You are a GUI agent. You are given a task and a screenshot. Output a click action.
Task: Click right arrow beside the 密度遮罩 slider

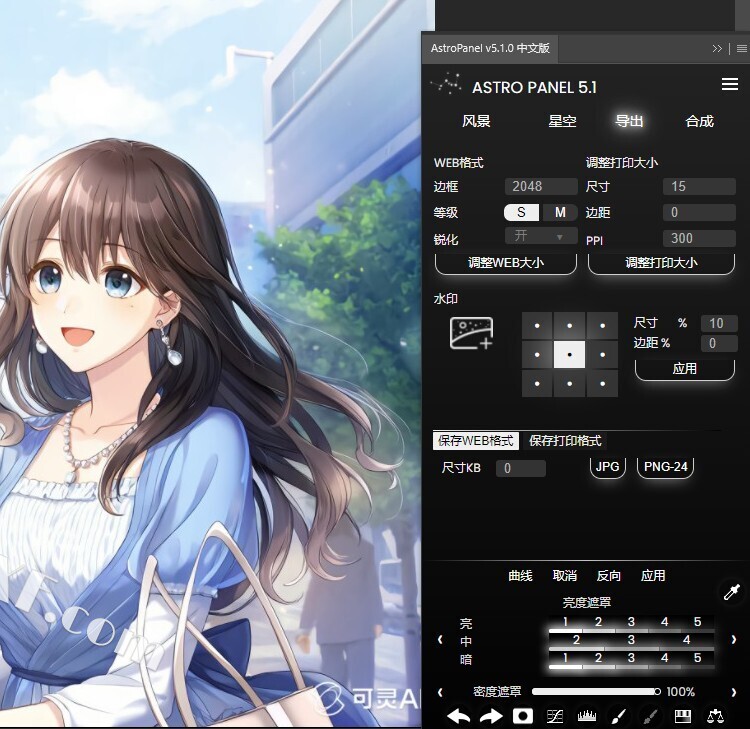pos(734,692)
